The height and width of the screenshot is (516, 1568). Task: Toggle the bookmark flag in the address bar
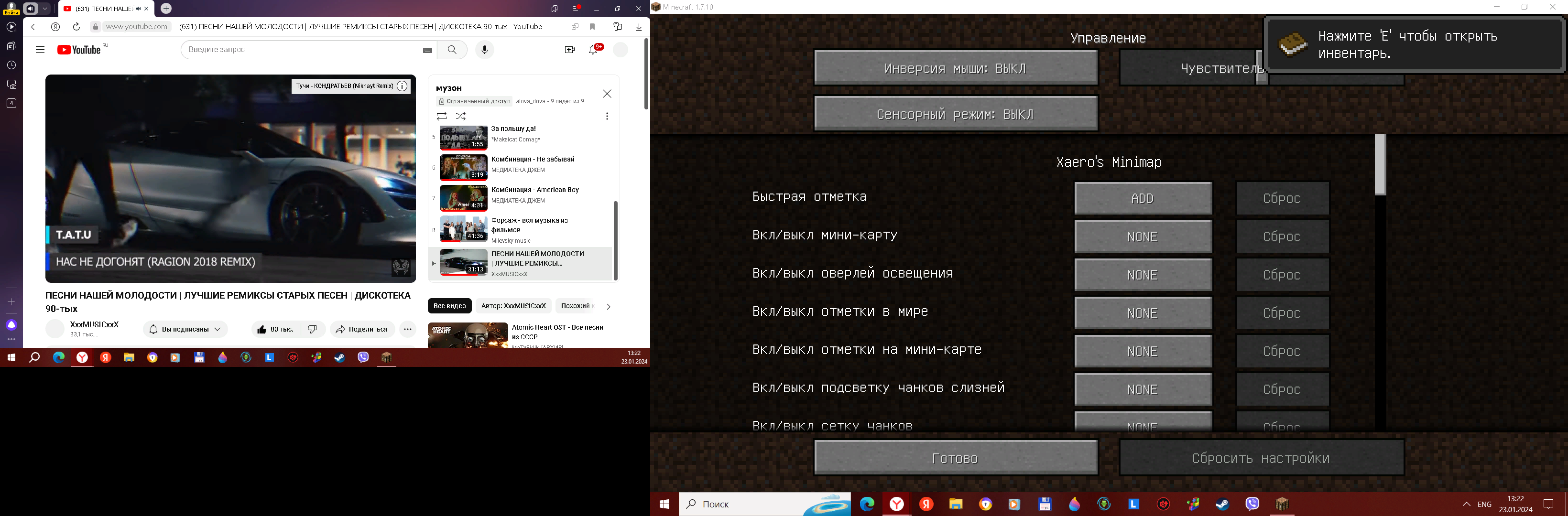592,27
